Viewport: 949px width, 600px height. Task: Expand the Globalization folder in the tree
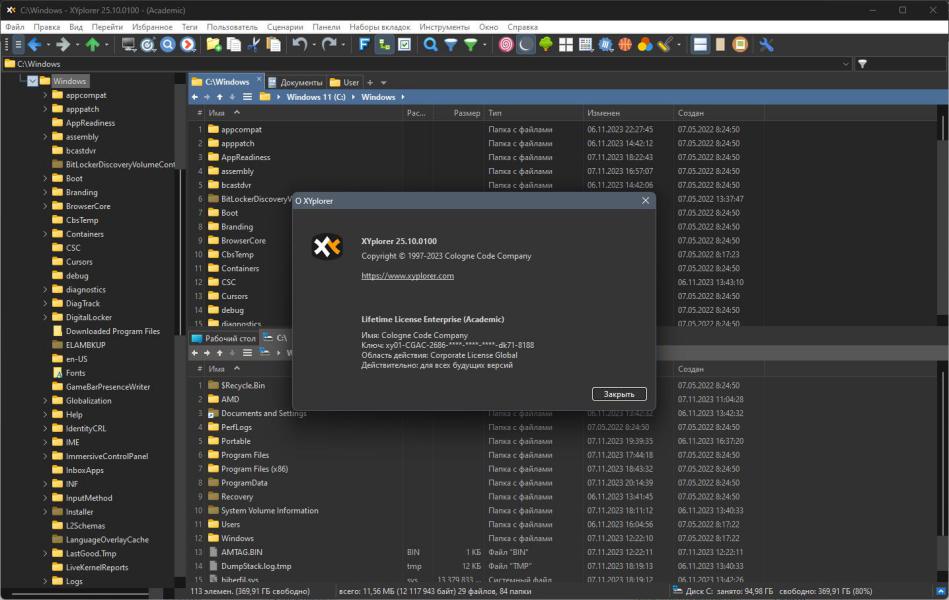tap(45, 400)
